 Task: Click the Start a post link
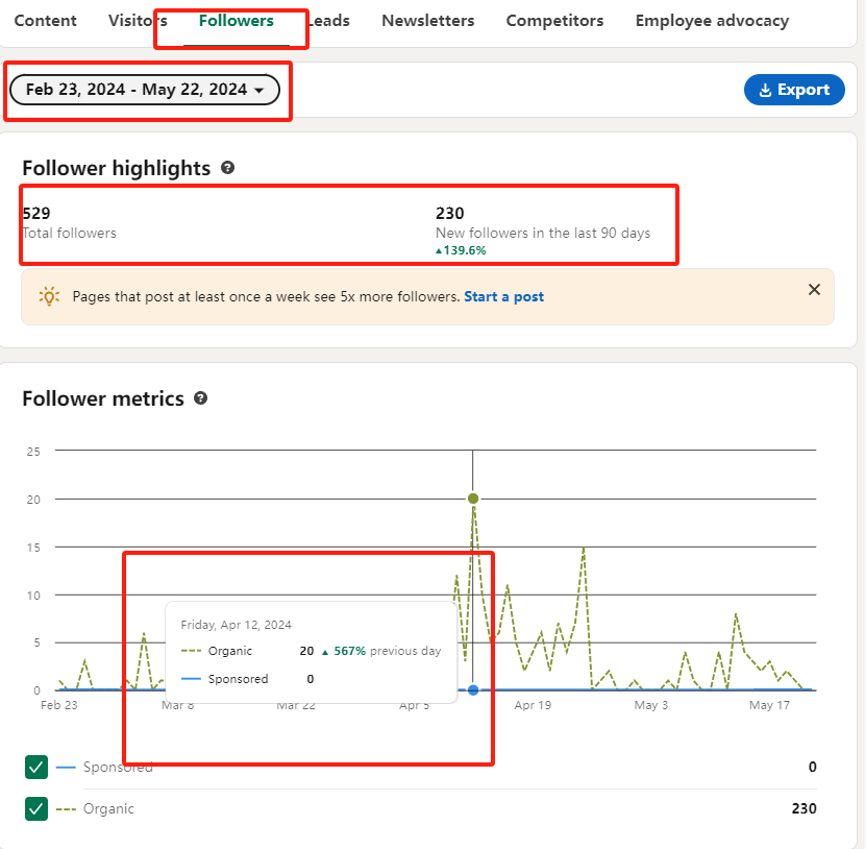504,297
